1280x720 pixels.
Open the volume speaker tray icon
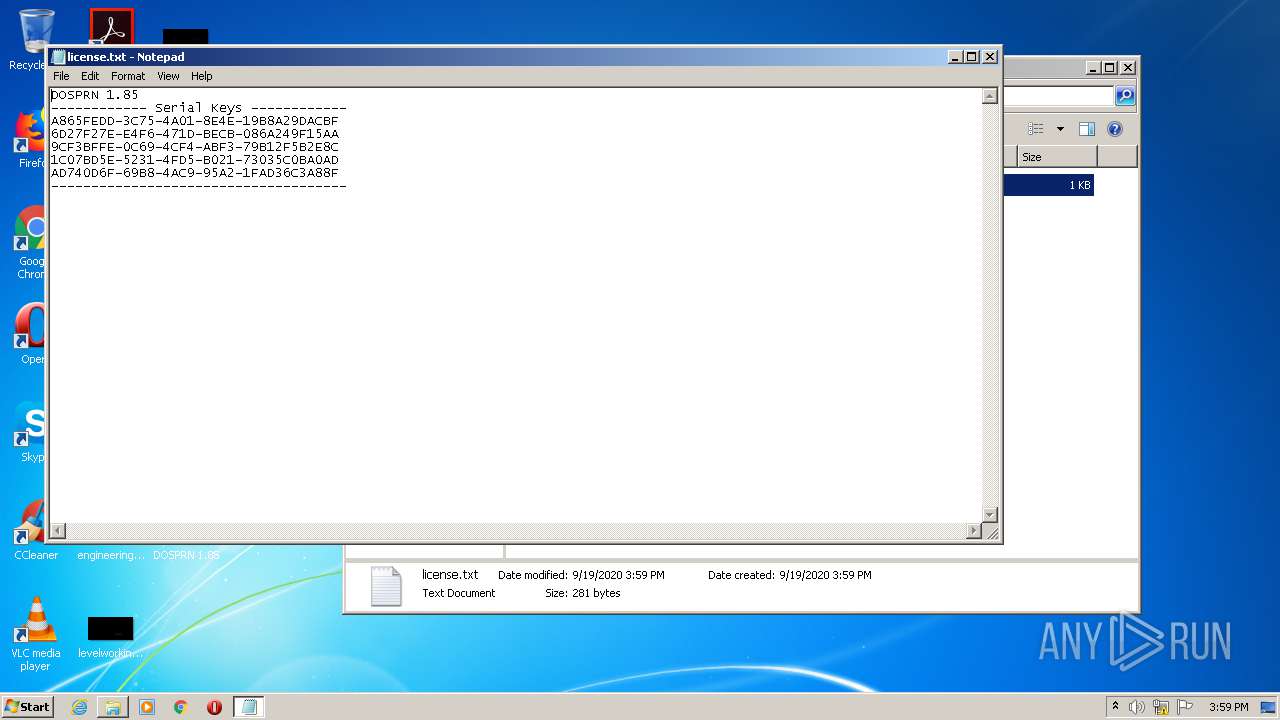(1136, 707)
